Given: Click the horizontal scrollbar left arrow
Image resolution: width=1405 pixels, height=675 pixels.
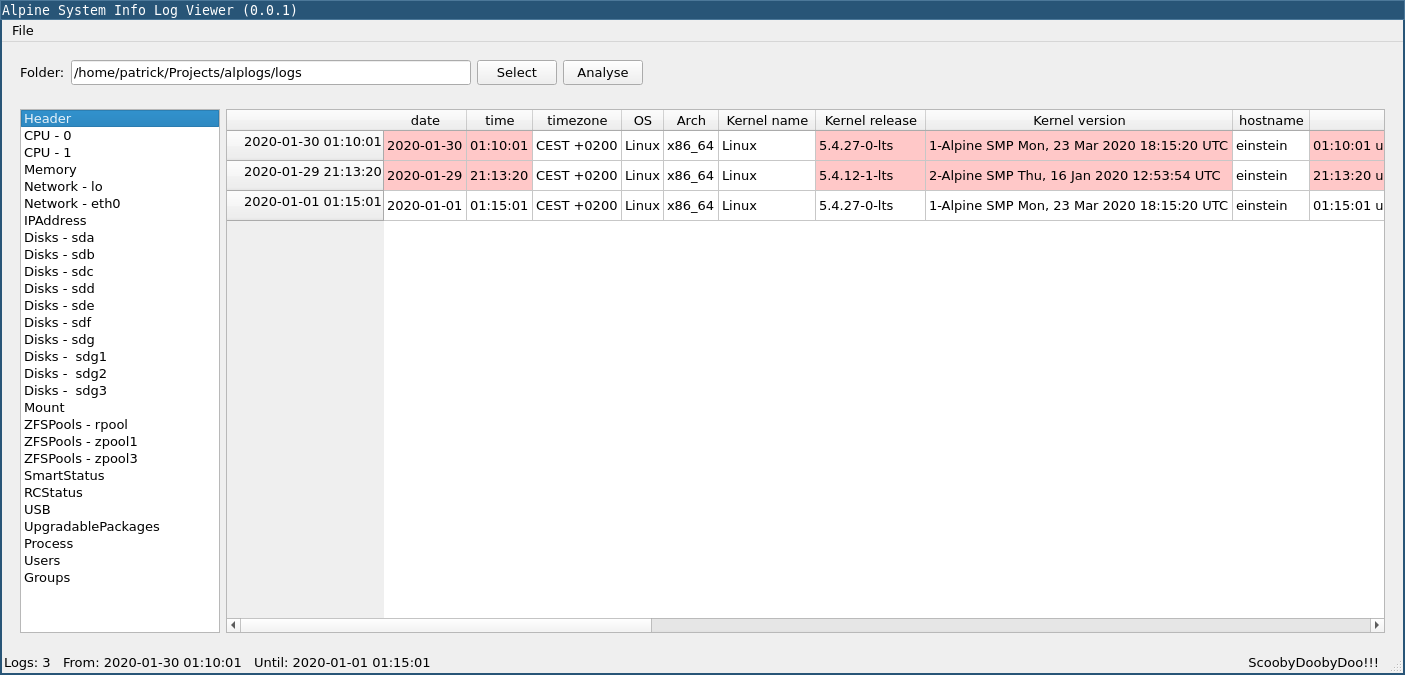Looking at the screenshot, I should point(234,625).
